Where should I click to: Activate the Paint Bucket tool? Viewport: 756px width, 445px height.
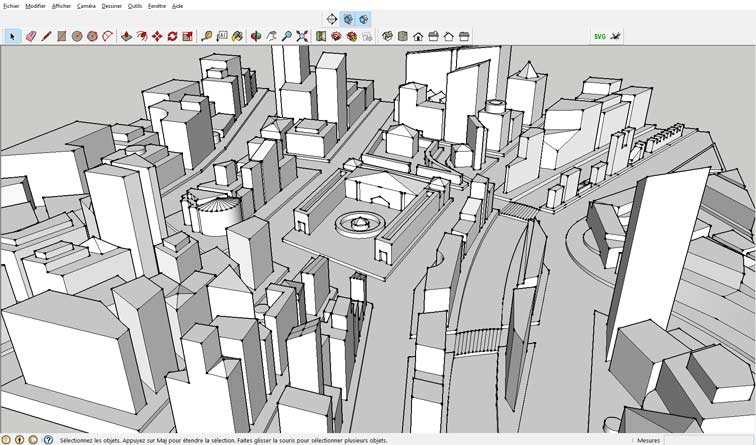click(x=238, y=36)
